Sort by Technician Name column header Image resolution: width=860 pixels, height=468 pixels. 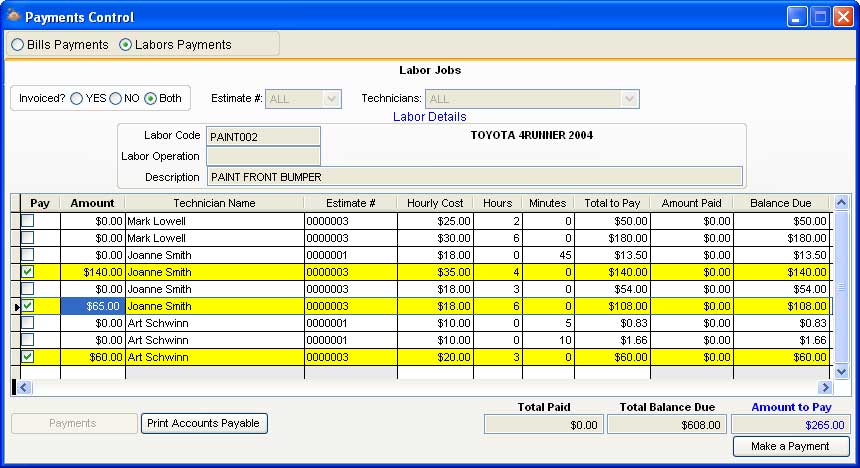click(x=214, y=203)
